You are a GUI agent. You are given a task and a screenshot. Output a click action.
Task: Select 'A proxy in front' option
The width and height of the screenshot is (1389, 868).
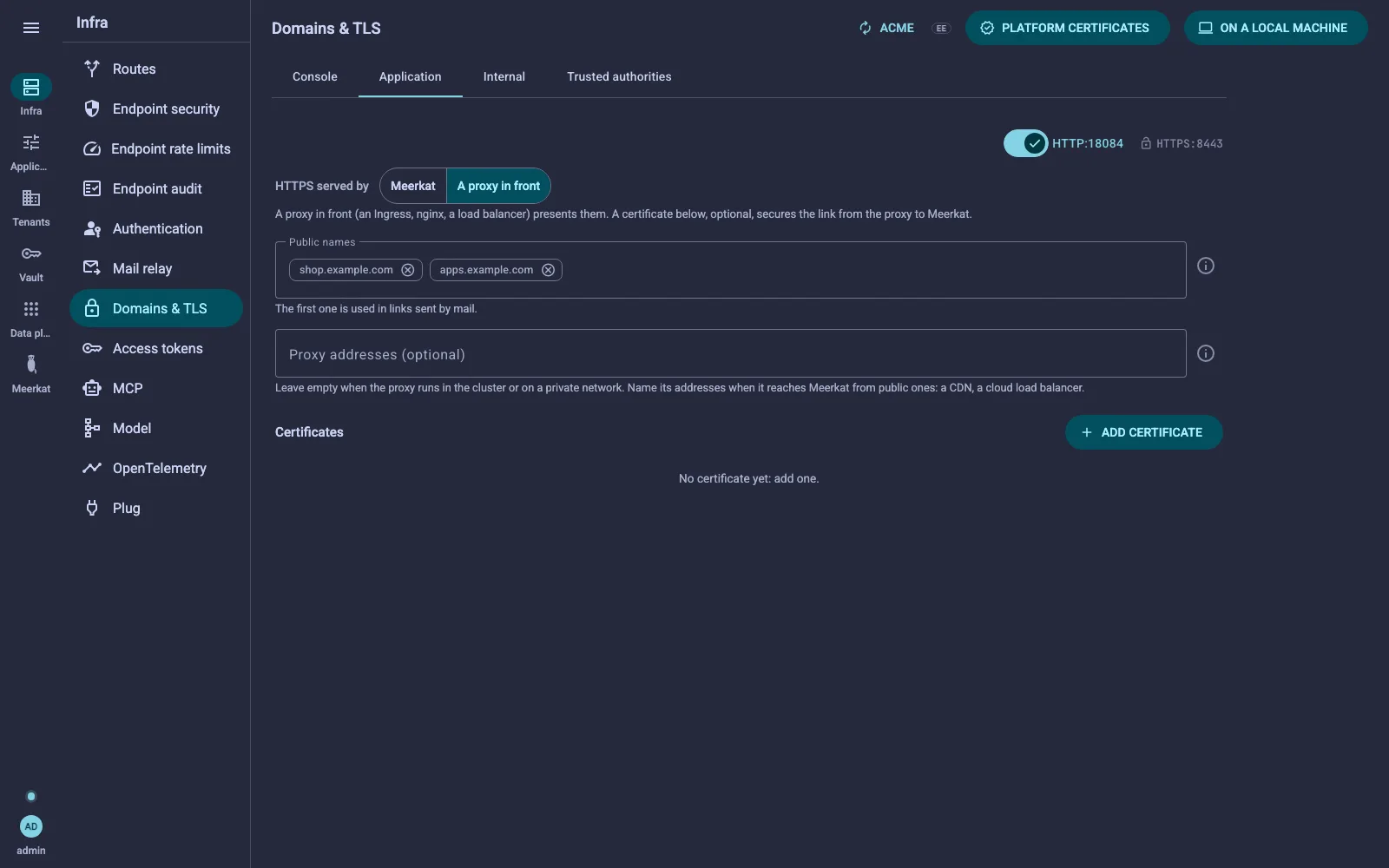click(x=498, y=186)
